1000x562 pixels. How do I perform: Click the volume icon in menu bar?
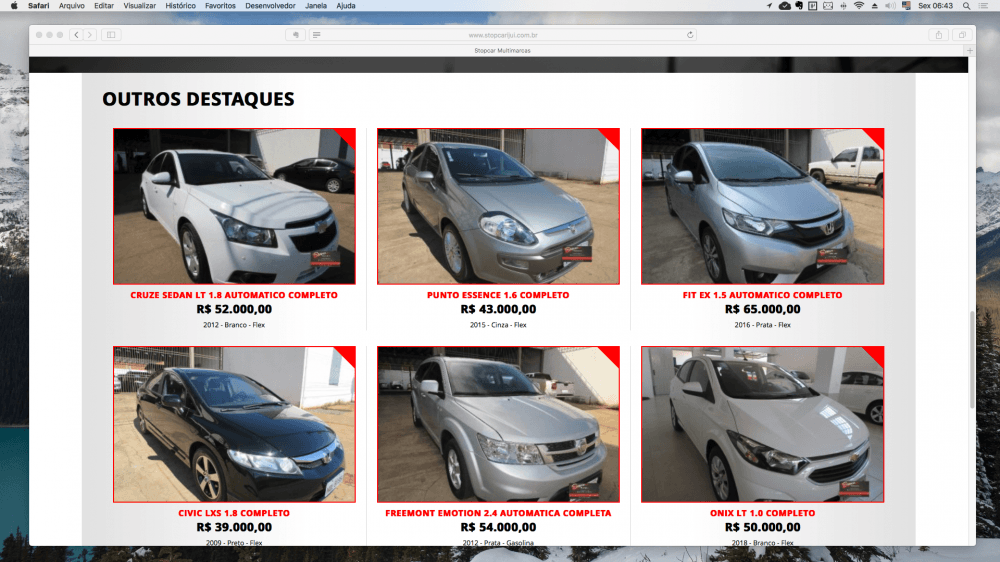pos(890,6)
